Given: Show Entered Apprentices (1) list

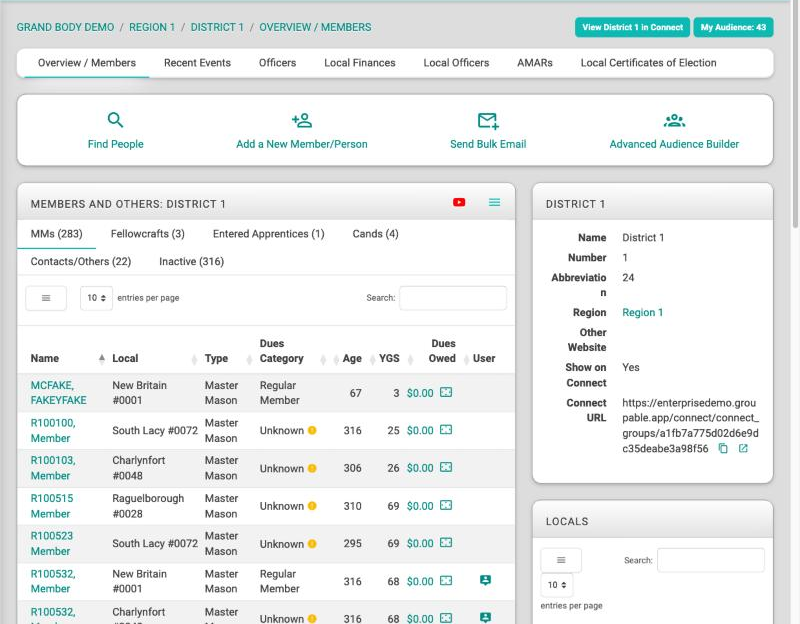Looking at the screenshot, I should click(268, 234).
